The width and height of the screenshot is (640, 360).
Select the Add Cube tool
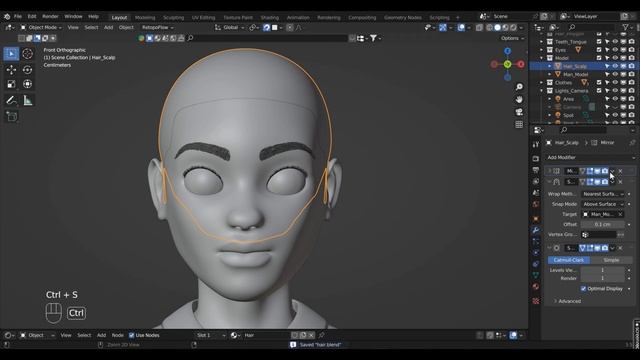pos(11,117)
